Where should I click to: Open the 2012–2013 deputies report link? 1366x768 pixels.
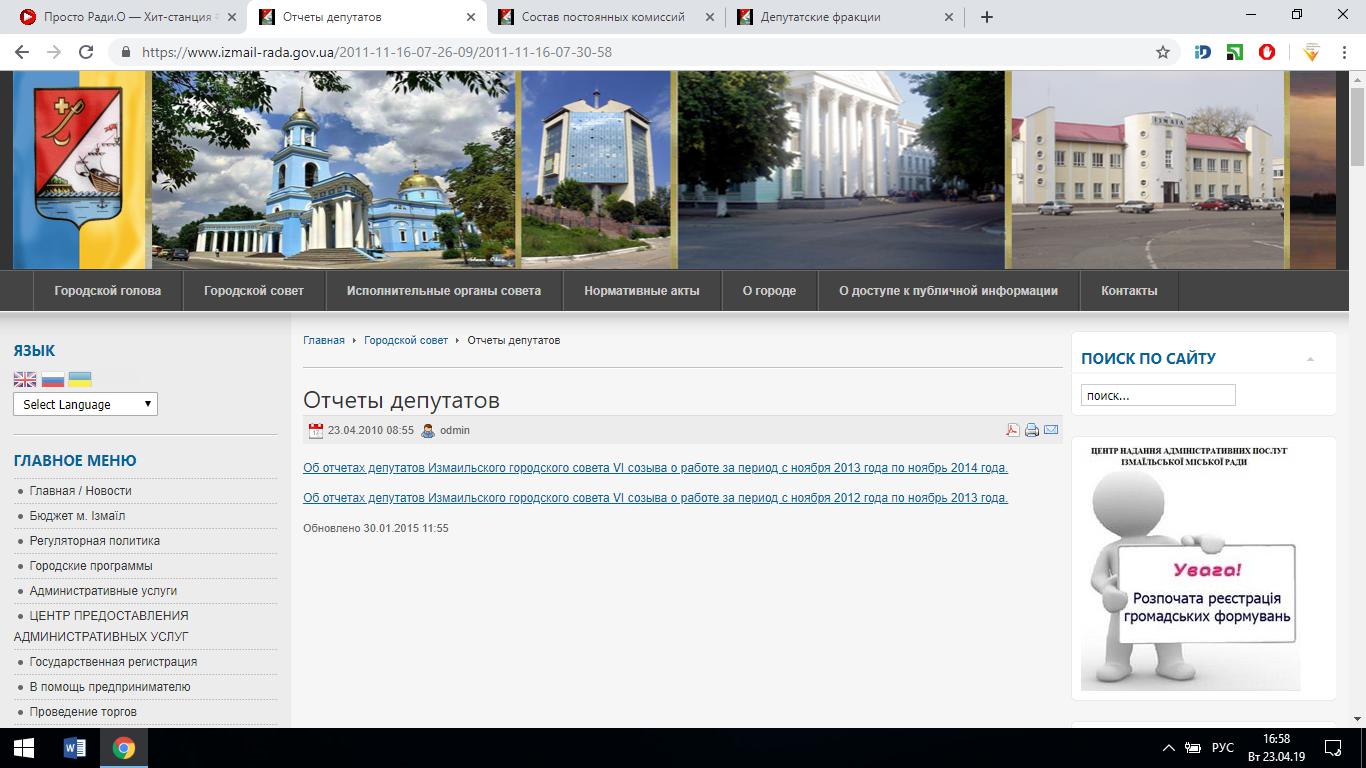pyautogui.click(x=655, y=498)
